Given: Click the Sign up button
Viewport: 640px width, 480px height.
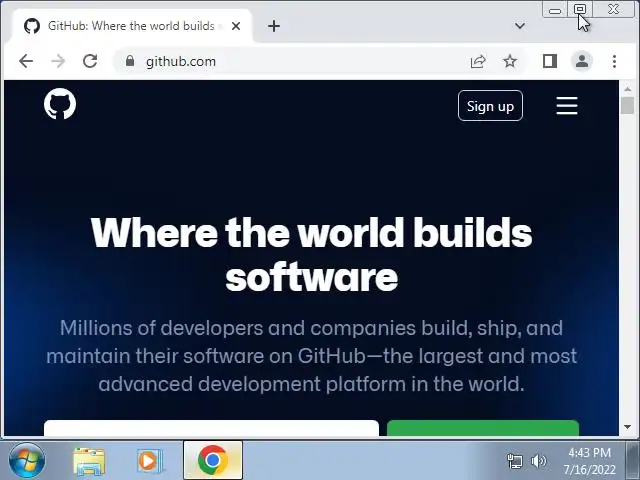Looking at the screenshot, I should 490,106.
